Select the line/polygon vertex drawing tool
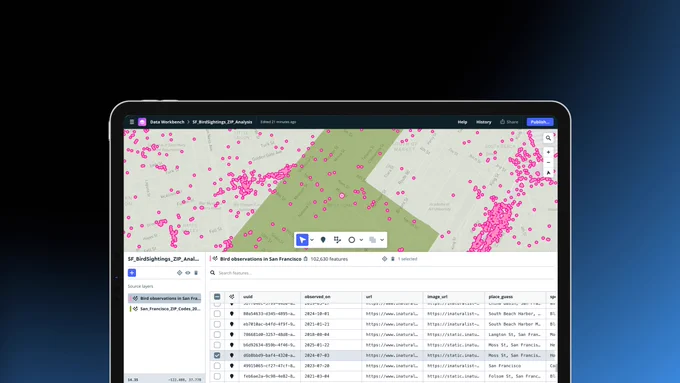 pyautogui.click(x=337, y=240)
